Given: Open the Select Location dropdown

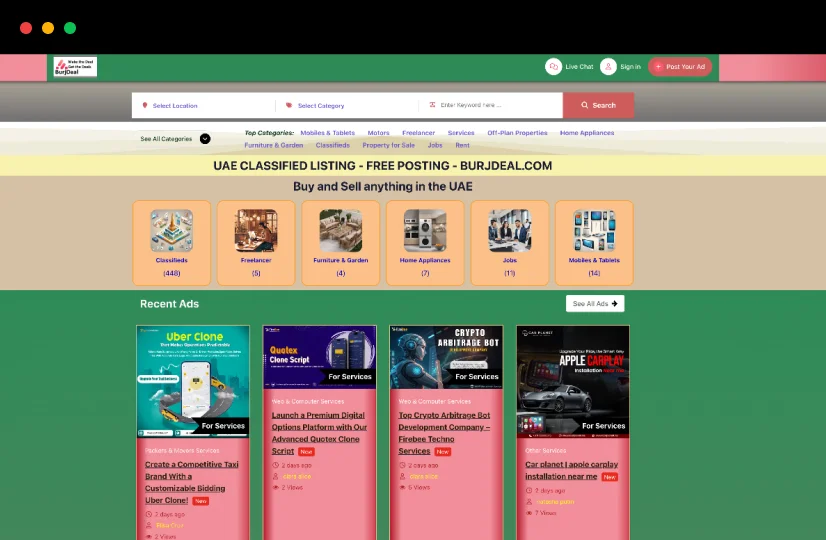Looking at the screenshot, I should [x=204, y=105].
